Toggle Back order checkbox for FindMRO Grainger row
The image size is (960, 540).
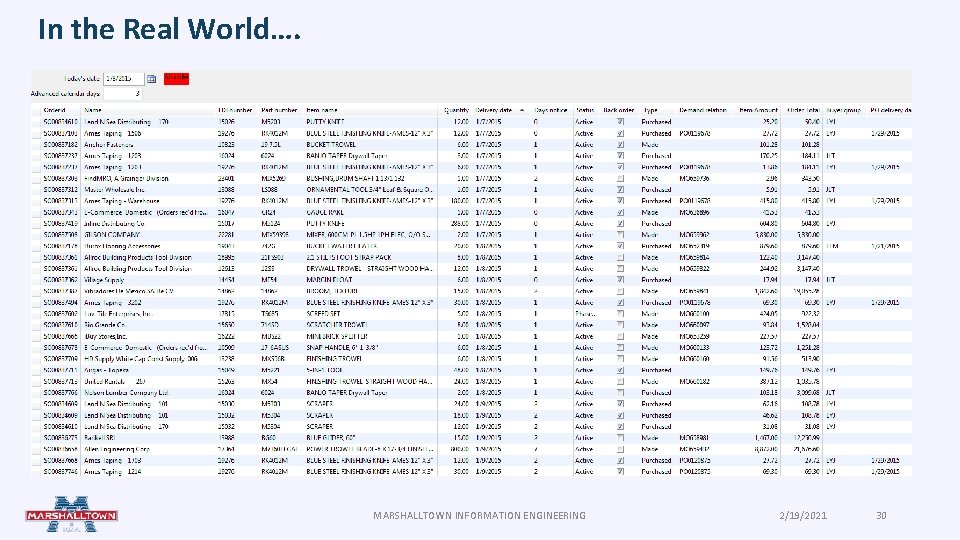[x=620, y=178]
